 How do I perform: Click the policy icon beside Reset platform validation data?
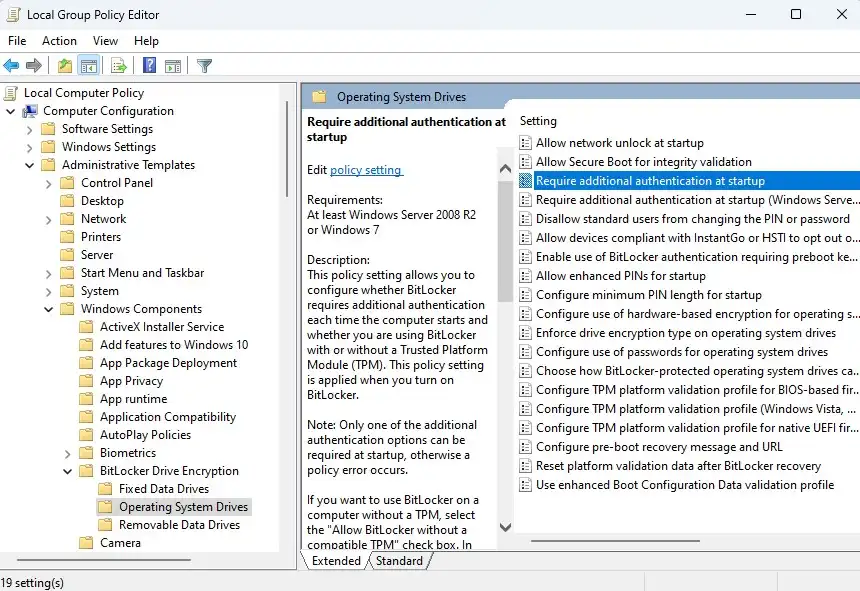click(525, 466)
